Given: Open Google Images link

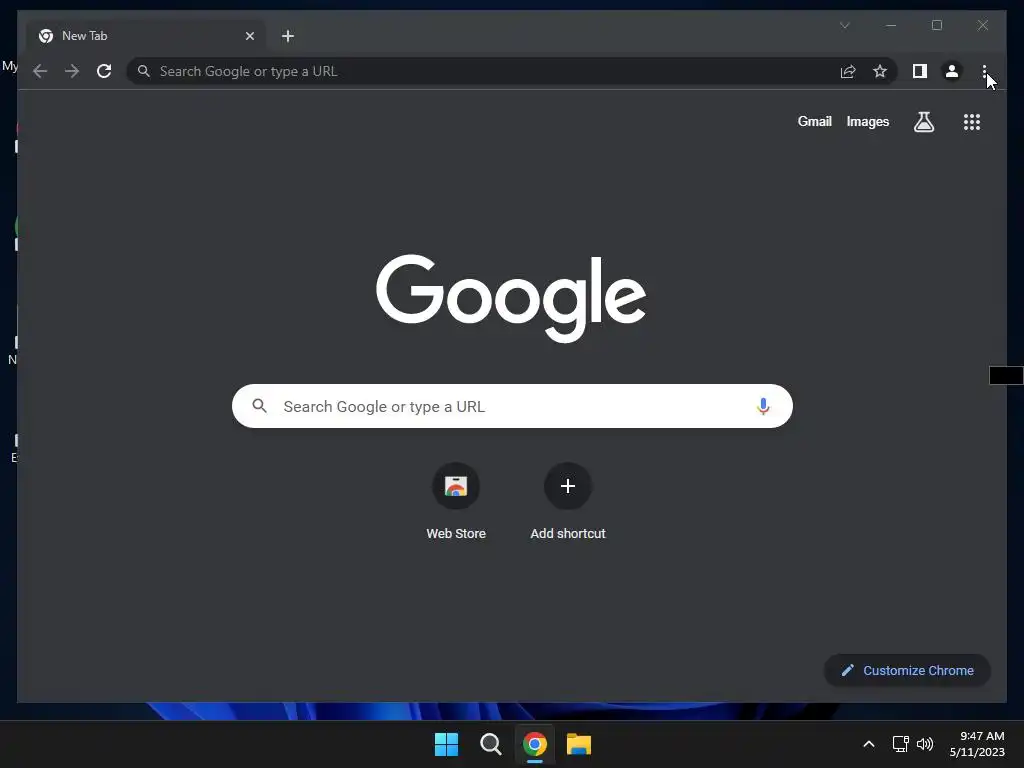Looking at the screenshot, I should click(x=867, y=121).
